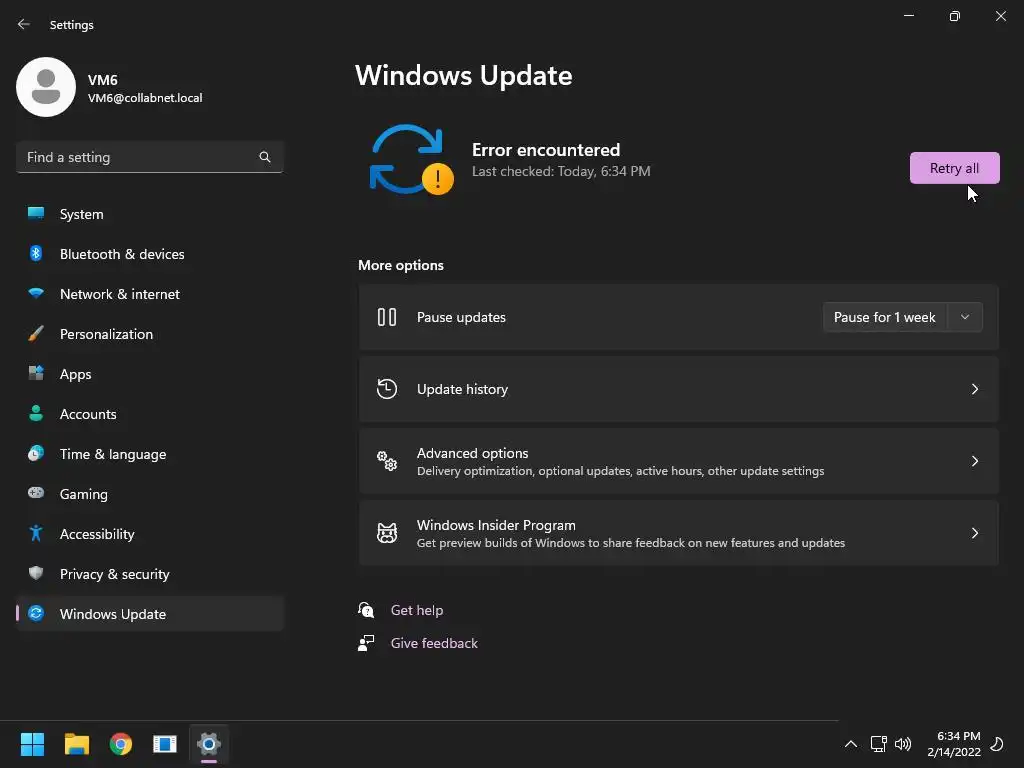Image resolution: width=1024 pixels, height=768 pixels.
Task: Expand Windows Insider Program chevron
Action: [974, 533]
